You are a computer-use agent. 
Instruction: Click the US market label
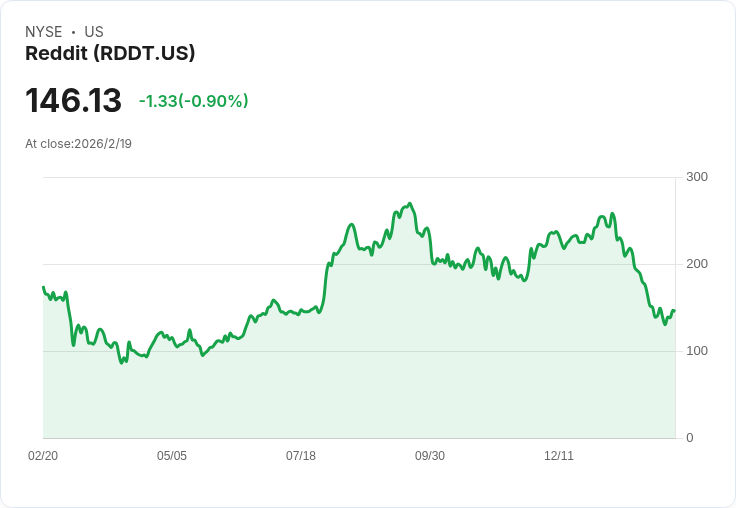tap(94, 32)
